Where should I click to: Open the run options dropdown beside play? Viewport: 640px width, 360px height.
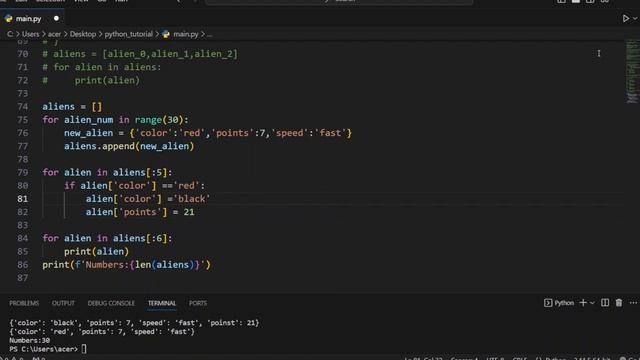click(635, 18)
